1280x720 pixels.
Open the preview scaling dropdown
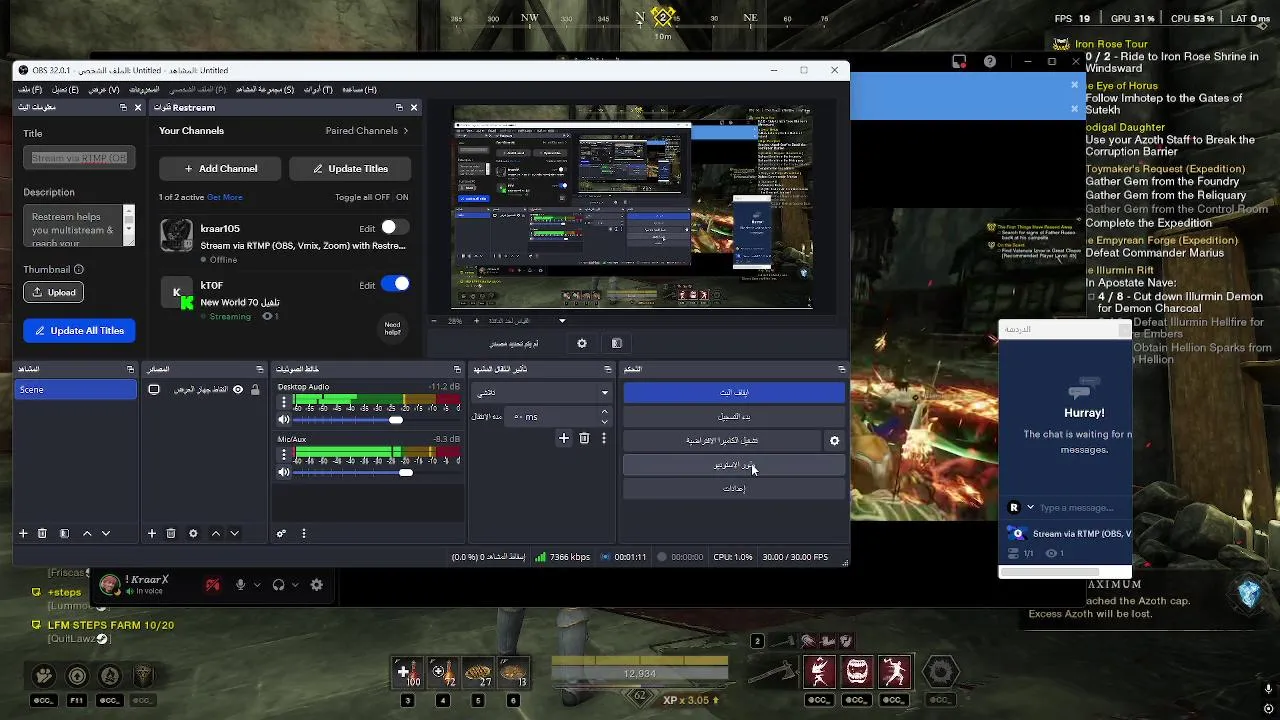point(562,321)
